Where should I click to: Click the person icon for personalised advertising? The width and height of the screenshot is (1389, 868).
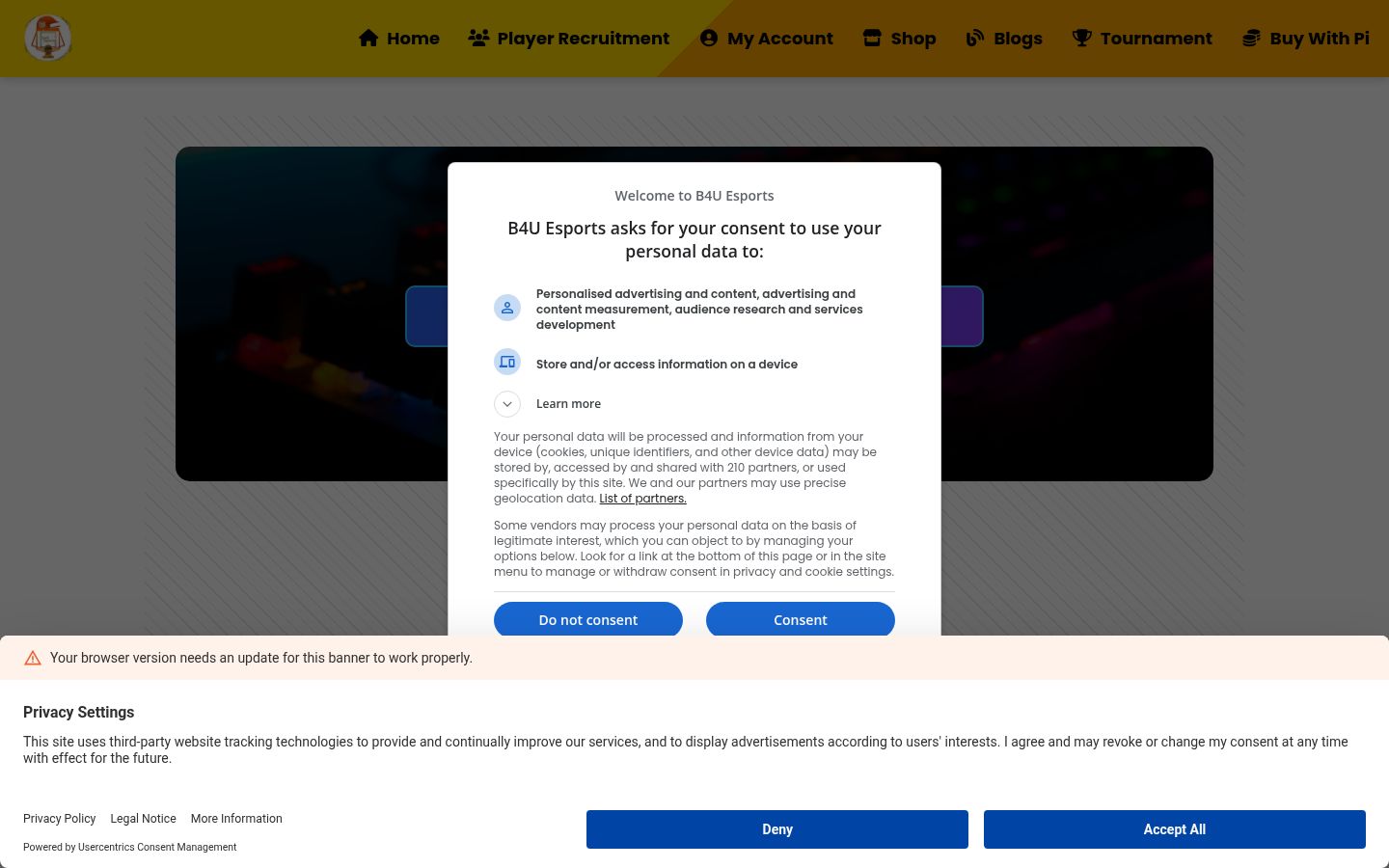coord(507,308)
